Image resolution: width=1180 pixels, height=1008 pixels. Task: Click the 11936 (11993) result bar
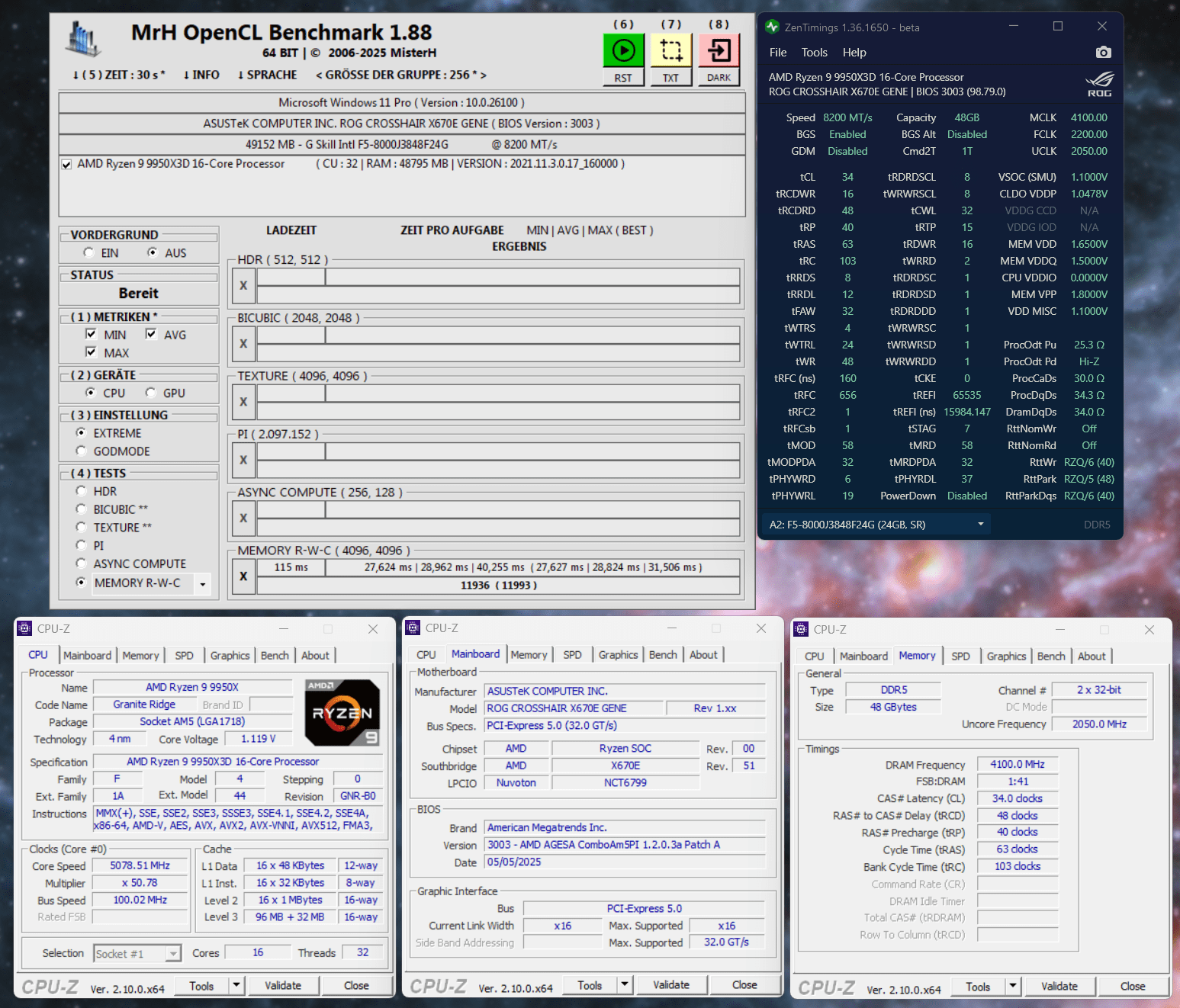click(498, 586)
